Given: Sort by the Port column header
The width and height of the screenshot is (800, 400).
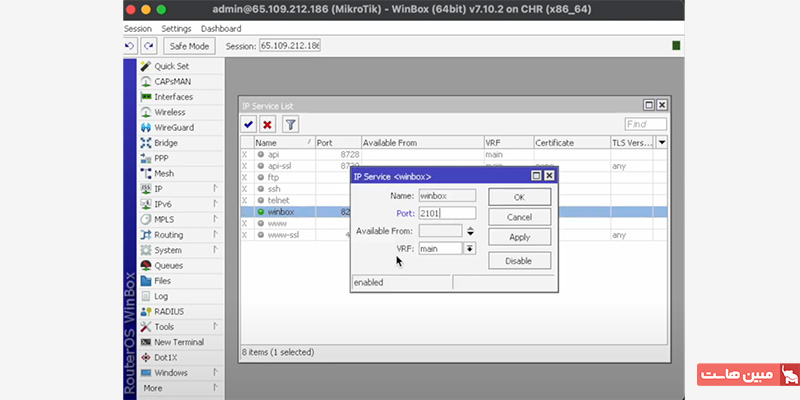Looking at the screenshot, I should [338, 143].
